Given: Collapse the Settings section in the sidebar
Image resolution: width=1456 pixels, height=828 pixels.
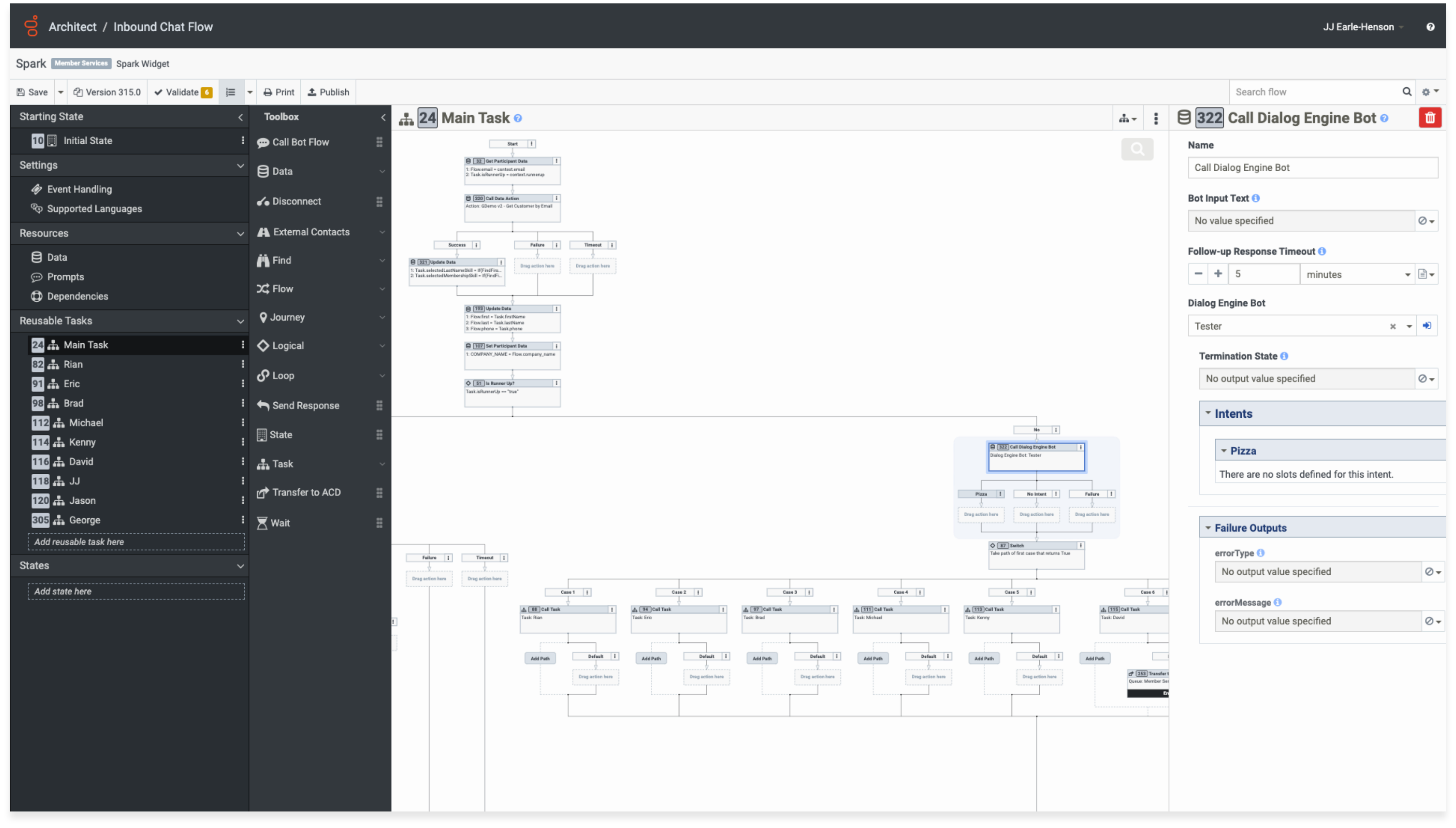Looking at the screenshot, I should coord(241,165).
